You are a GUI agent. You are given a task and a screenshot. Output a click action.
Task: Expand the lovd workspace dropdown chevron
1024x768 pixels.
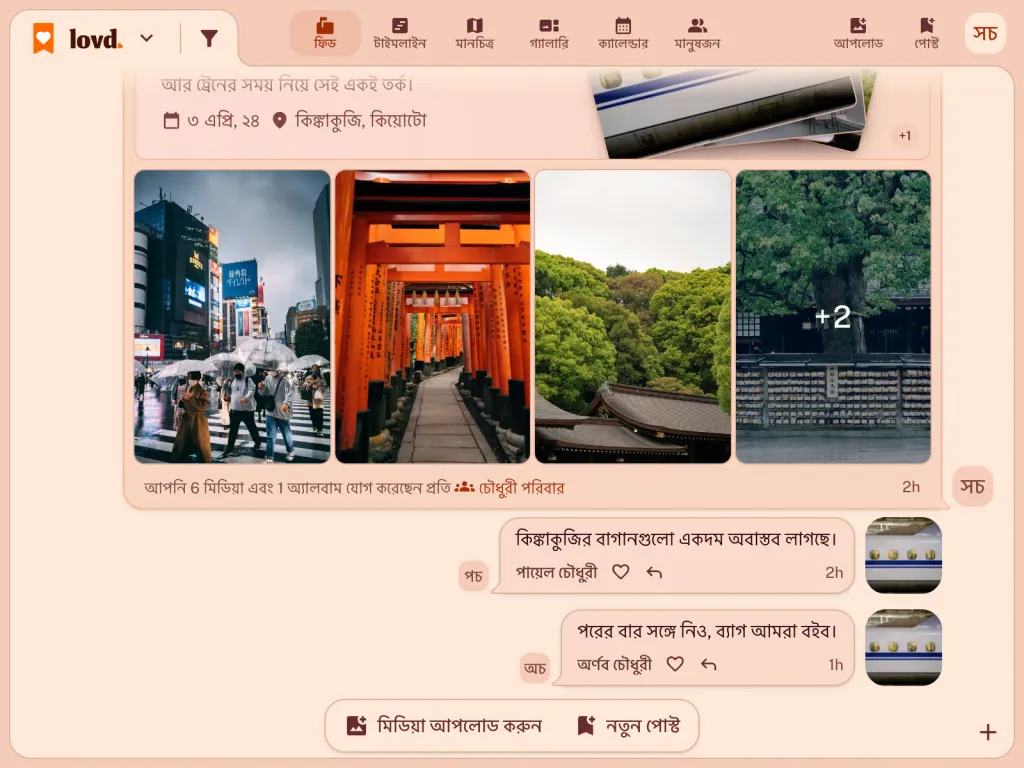click(147, 38)
